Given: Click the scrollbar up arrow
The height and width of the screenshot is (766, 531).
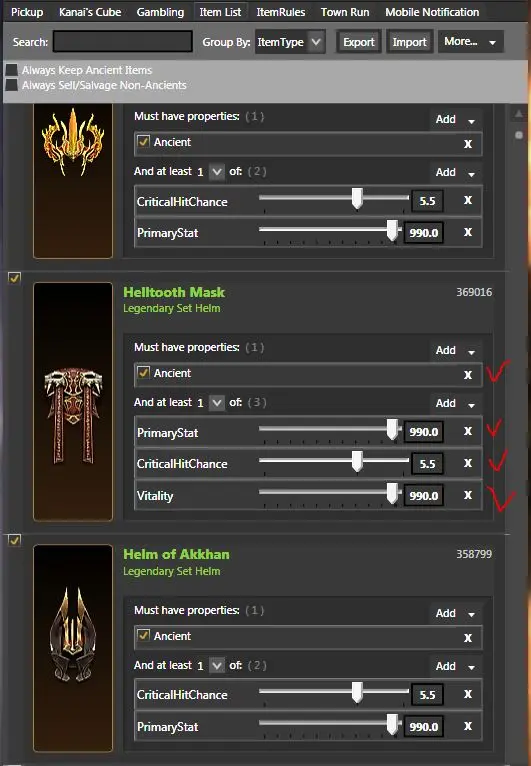Looking at the screenshot, I should point(519,115).
